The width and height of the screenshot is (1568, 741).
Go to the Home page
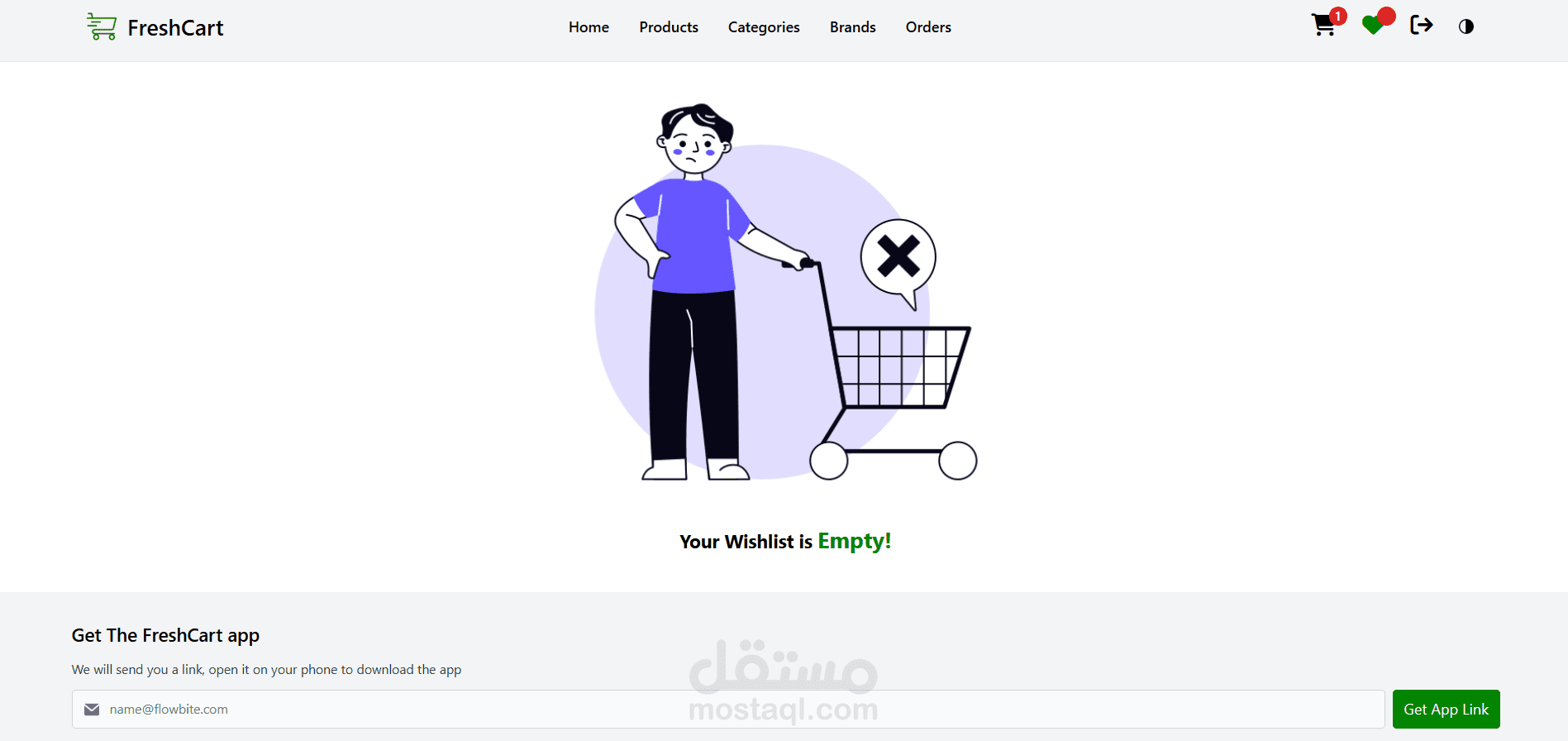click(589, 27)
